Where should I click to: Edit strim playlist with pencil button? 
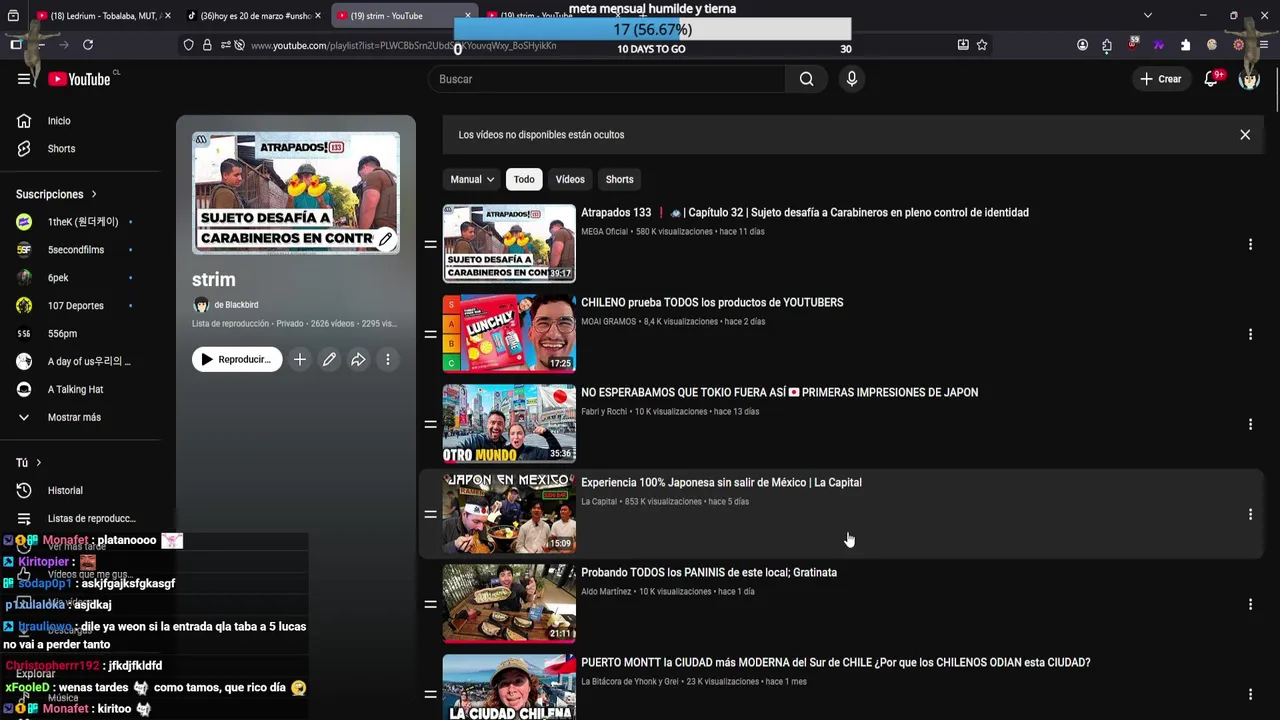329,360
